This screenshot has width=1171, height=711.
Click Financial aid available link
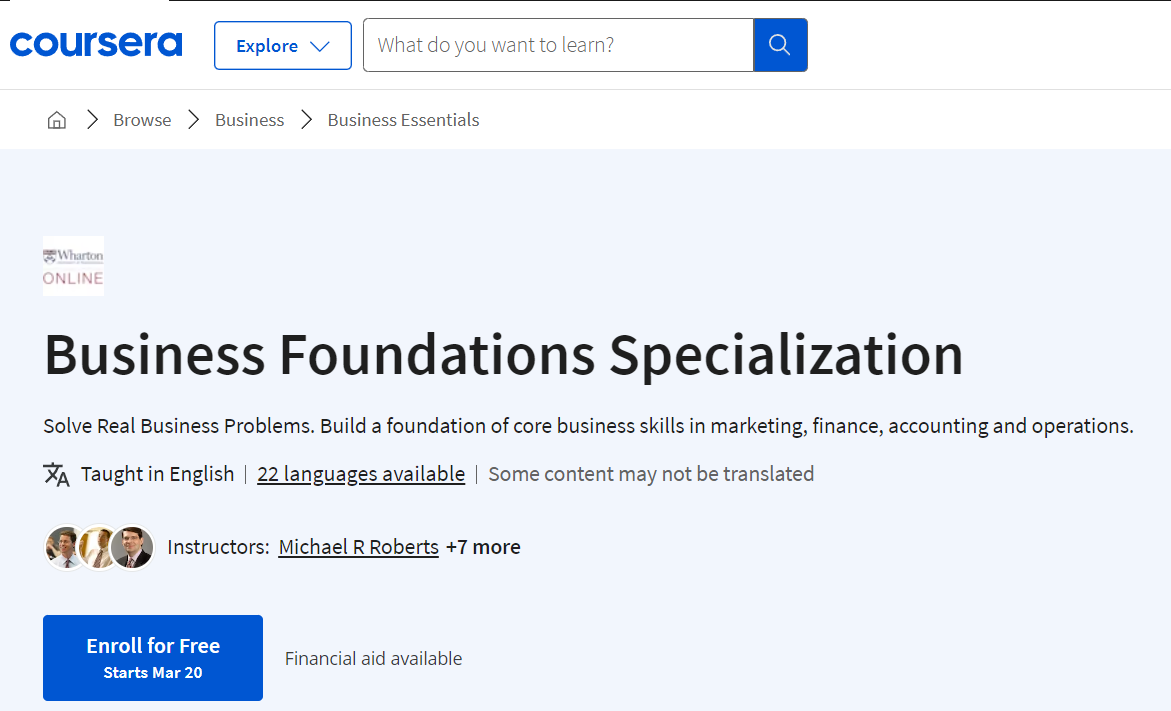(x=373, y=659)
